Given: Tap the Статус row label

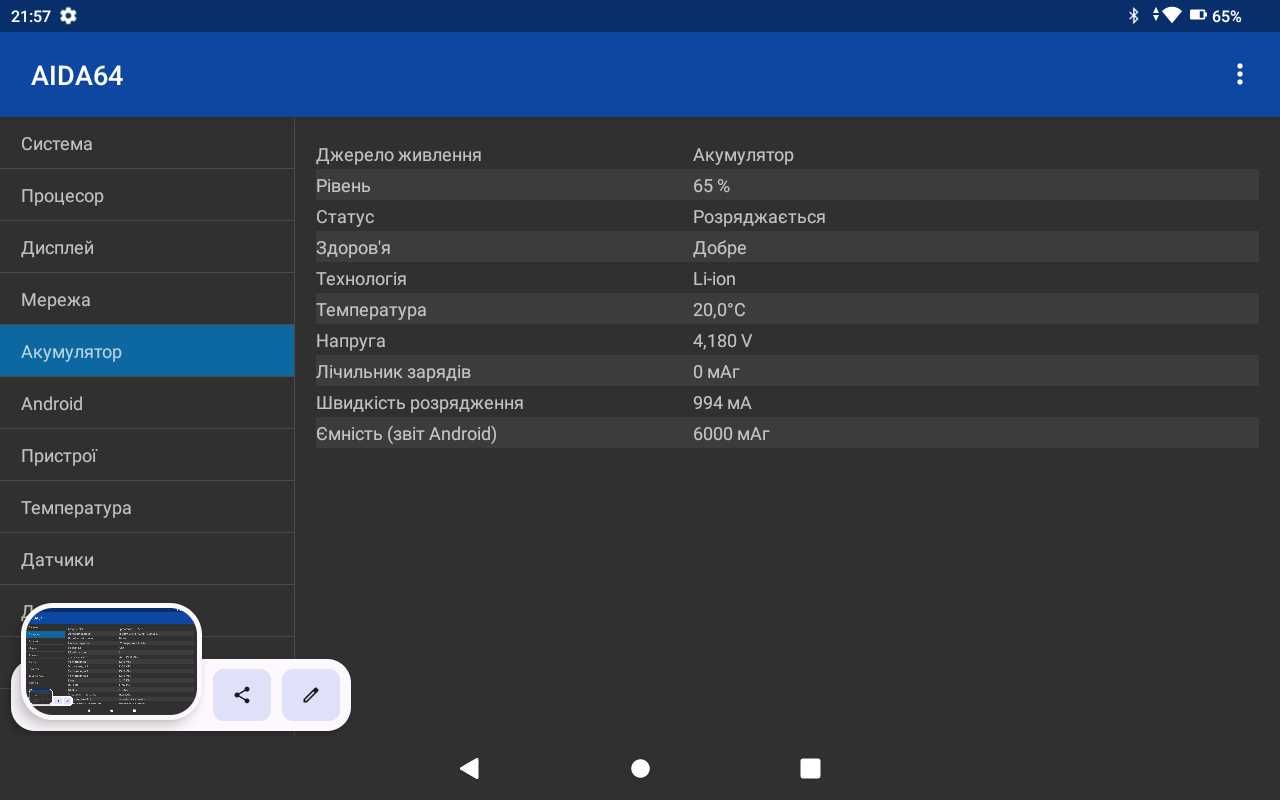Looking at the screenshot, I should [x=345, y=217].
